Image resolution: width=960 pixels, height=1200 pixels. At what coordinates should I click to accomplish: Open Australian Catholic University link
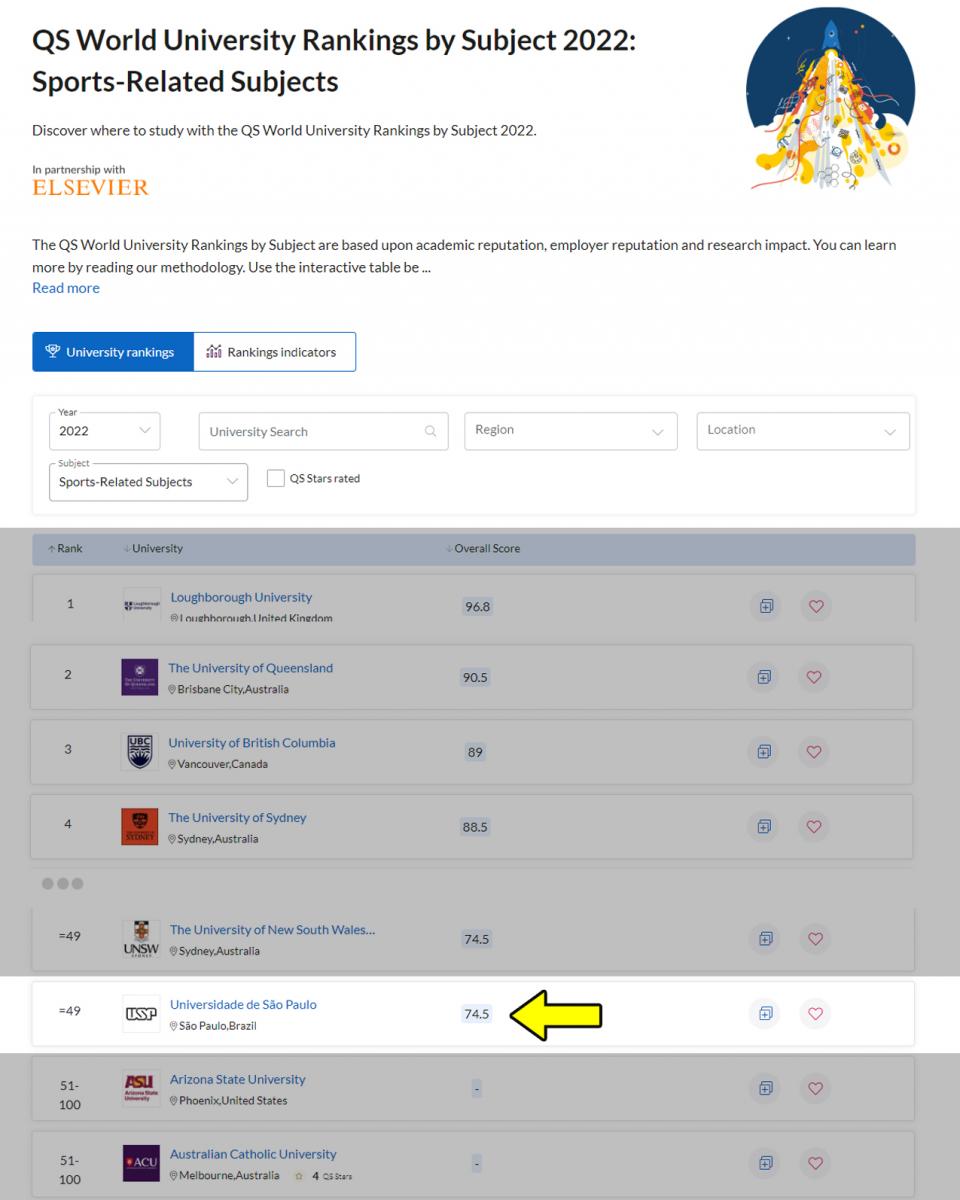point(253,1155)
